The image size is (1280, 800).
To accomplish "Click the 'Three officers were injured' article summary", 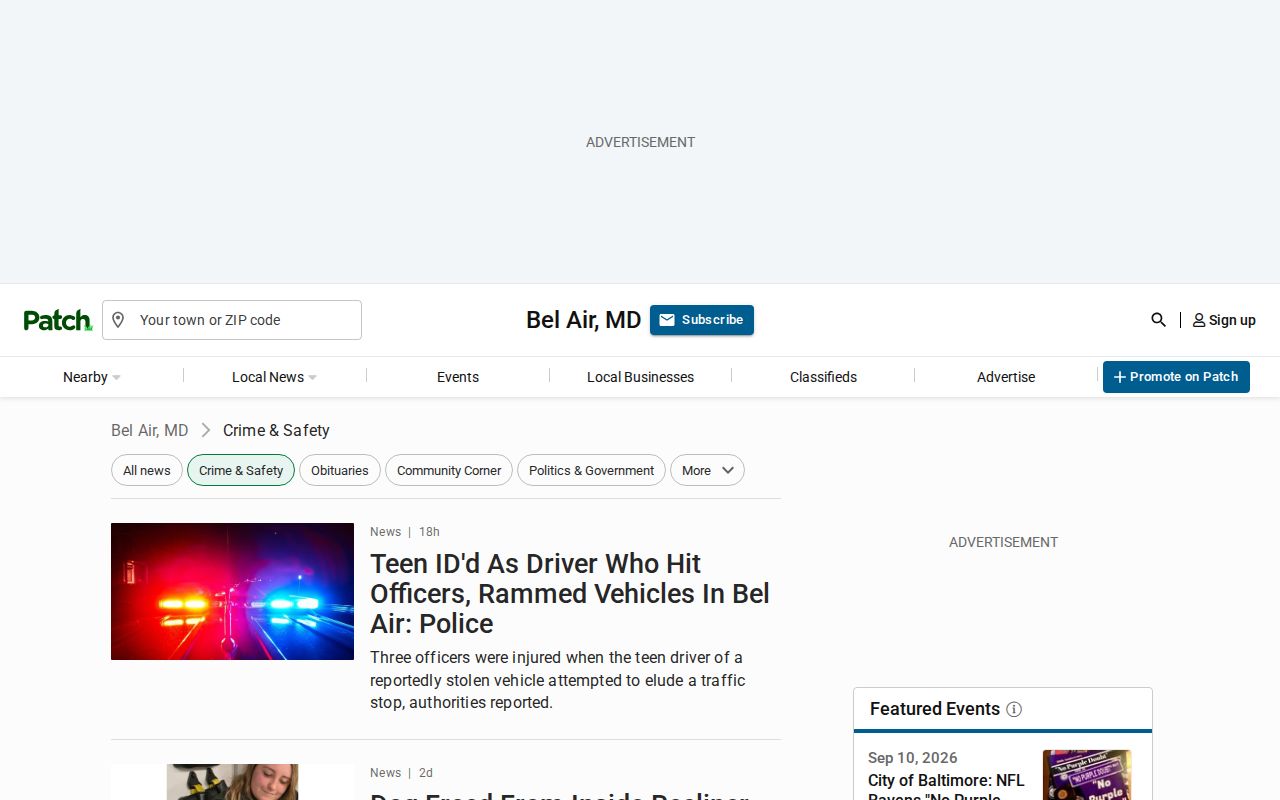I will pyautogui.click(x=558, y=680).
